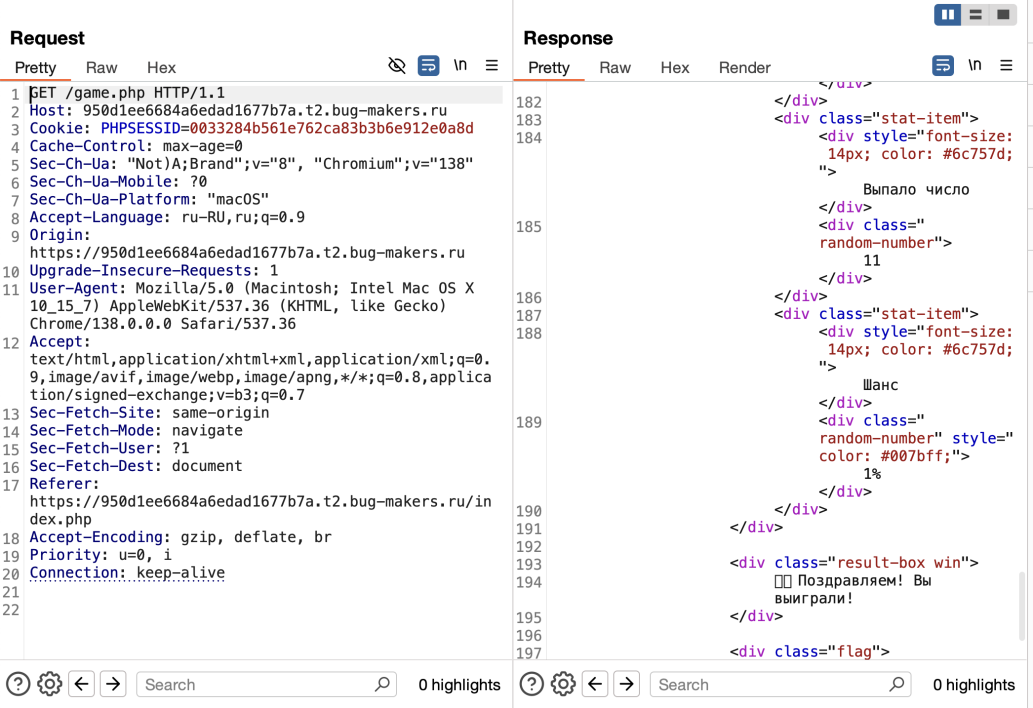The height and width of the screenshot is (708, 1033).
Task: Open the Response panel options menu
Action: pos(1006,65)
